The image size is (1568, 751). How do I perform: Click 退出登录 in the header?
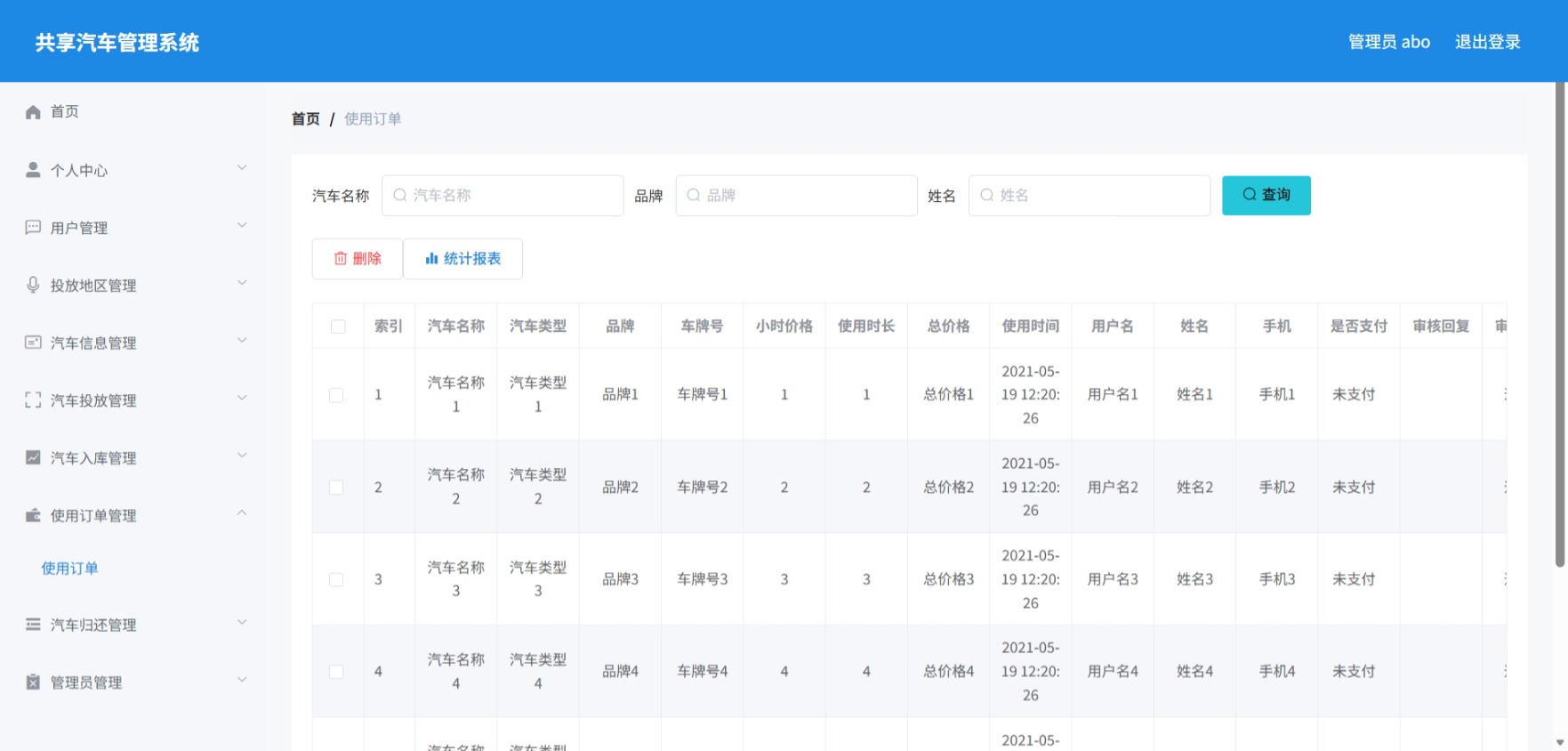coord(1488,42)
